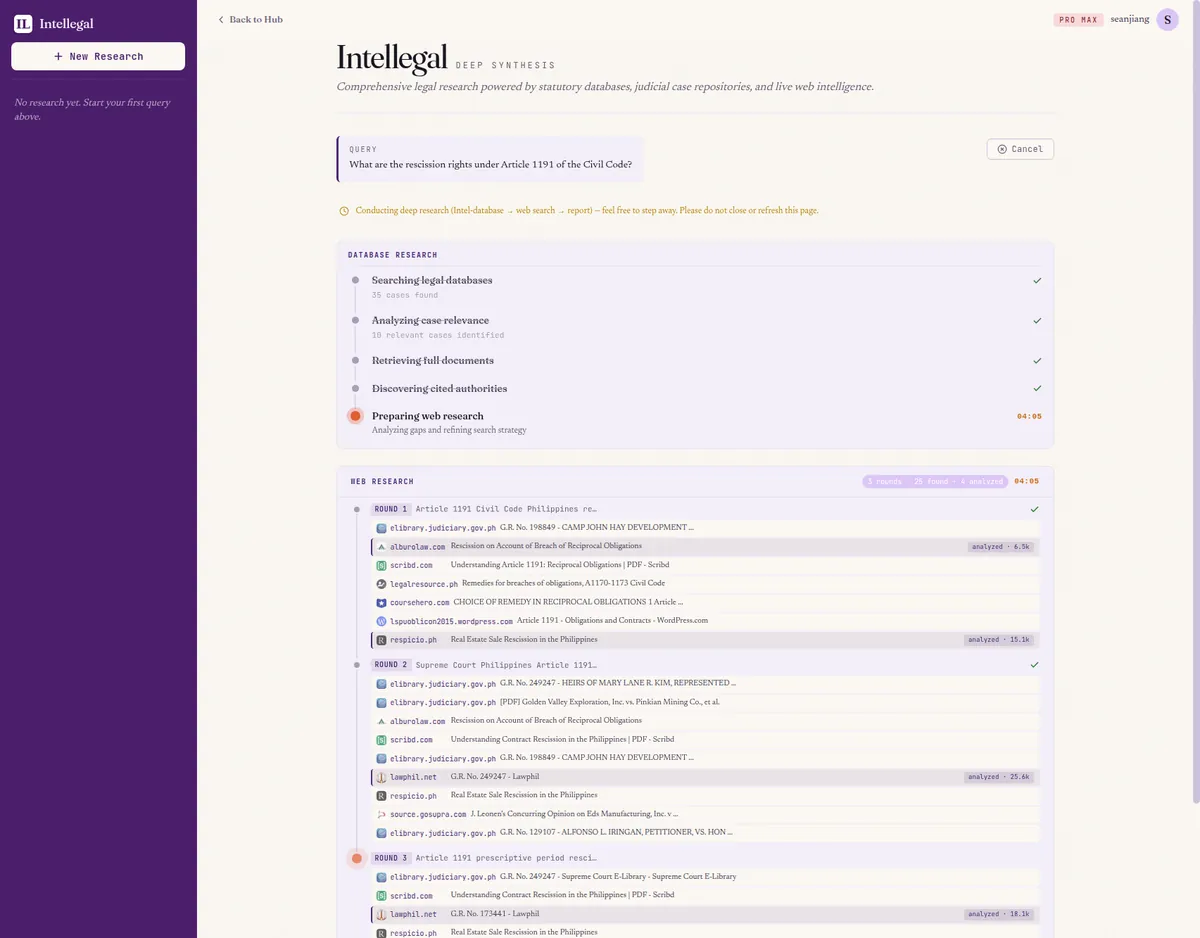1200x938 pixels.
Task: Click favicon for Golden Valley Exploration PDF result
Action: click(381, 702)
